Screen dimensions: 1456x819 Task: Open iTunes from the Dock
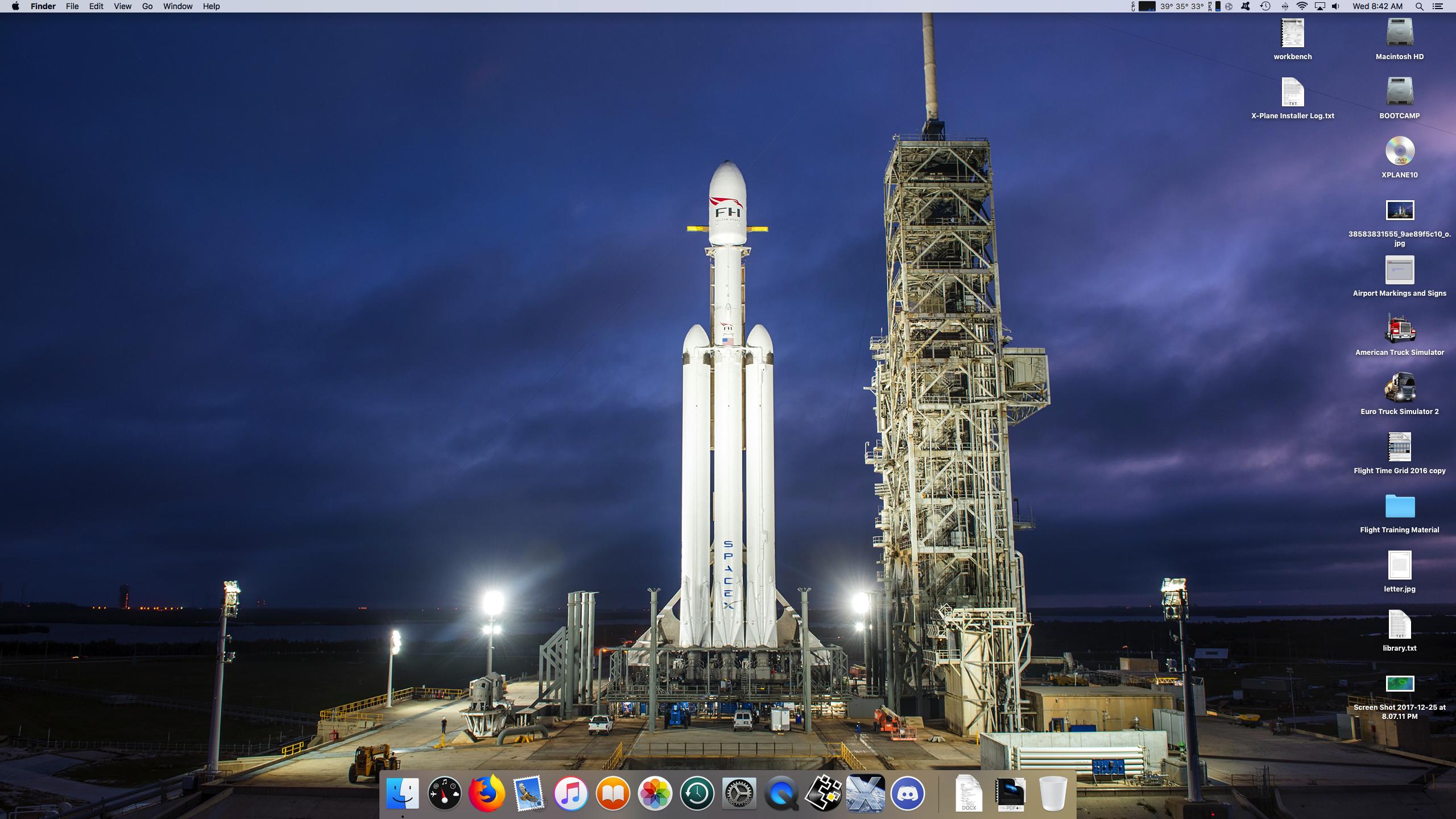point(570,793)
